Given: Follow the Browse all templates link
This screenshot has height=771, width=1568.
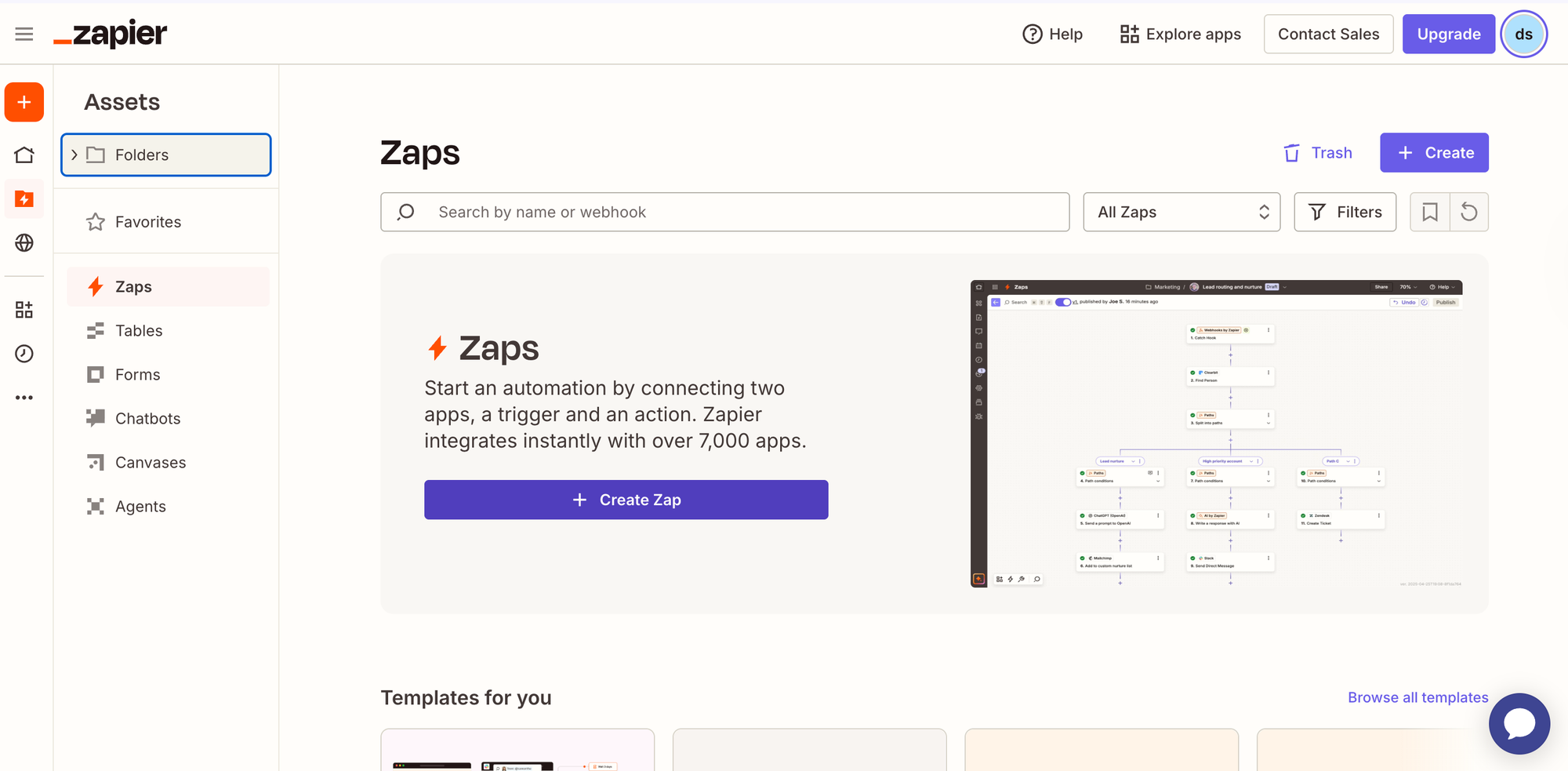Looking at the screenshot, I should [x=1417, y=697].
